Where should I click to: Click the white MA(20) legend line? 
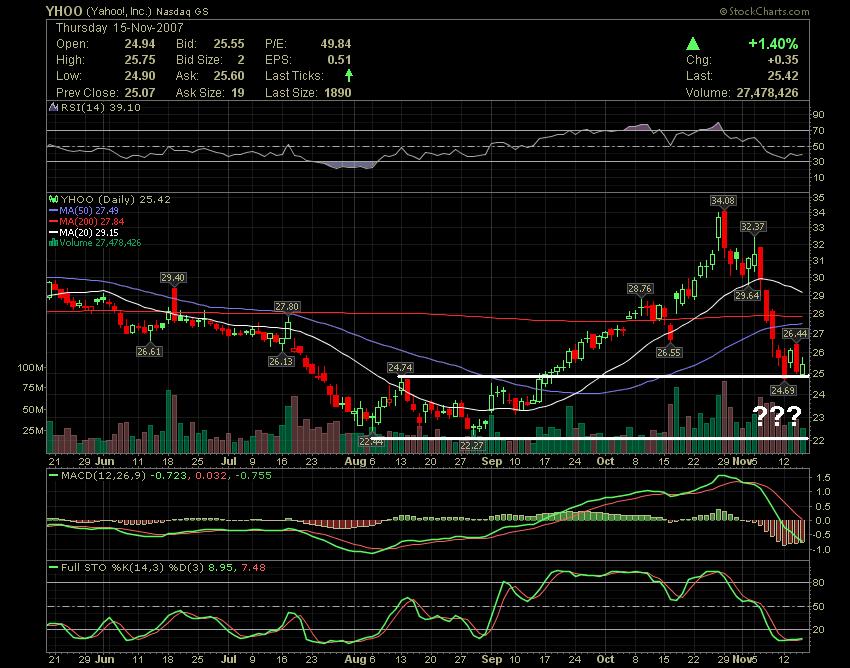(53, 232)
